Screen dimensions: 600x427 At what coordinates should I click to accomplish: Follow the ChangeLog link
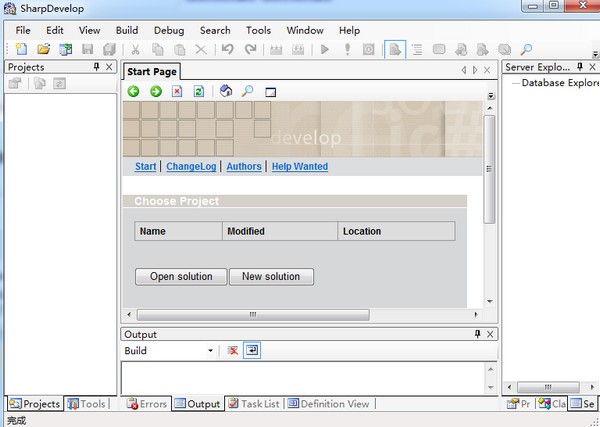click(x=191, y=166)
